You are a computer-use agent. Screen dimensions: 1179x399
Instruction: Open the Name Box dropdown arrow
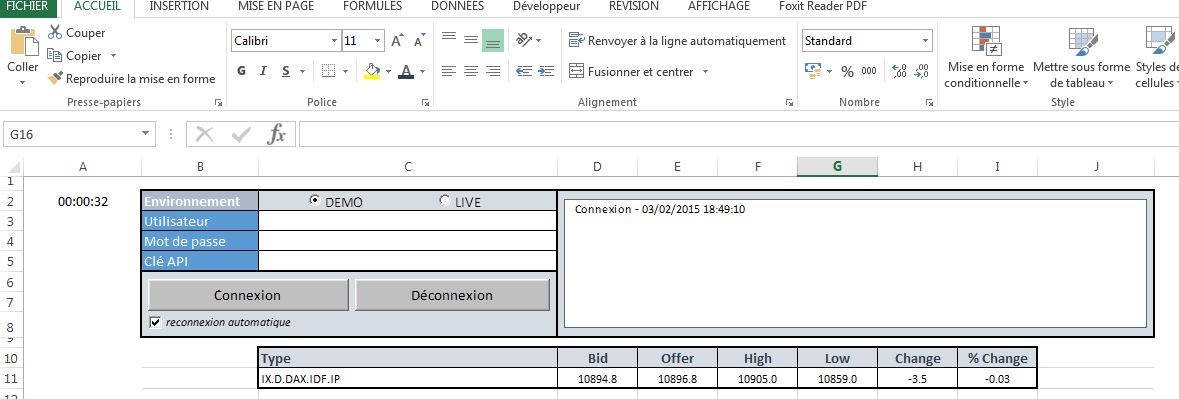point(146,135)
